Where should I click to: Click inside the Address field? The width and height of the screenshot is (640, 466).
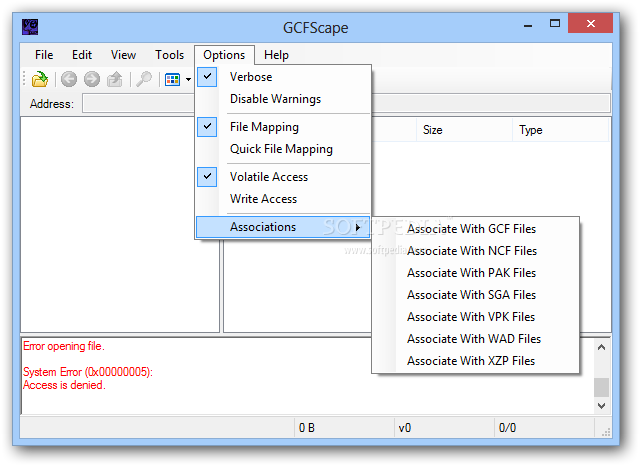point(346,103)
